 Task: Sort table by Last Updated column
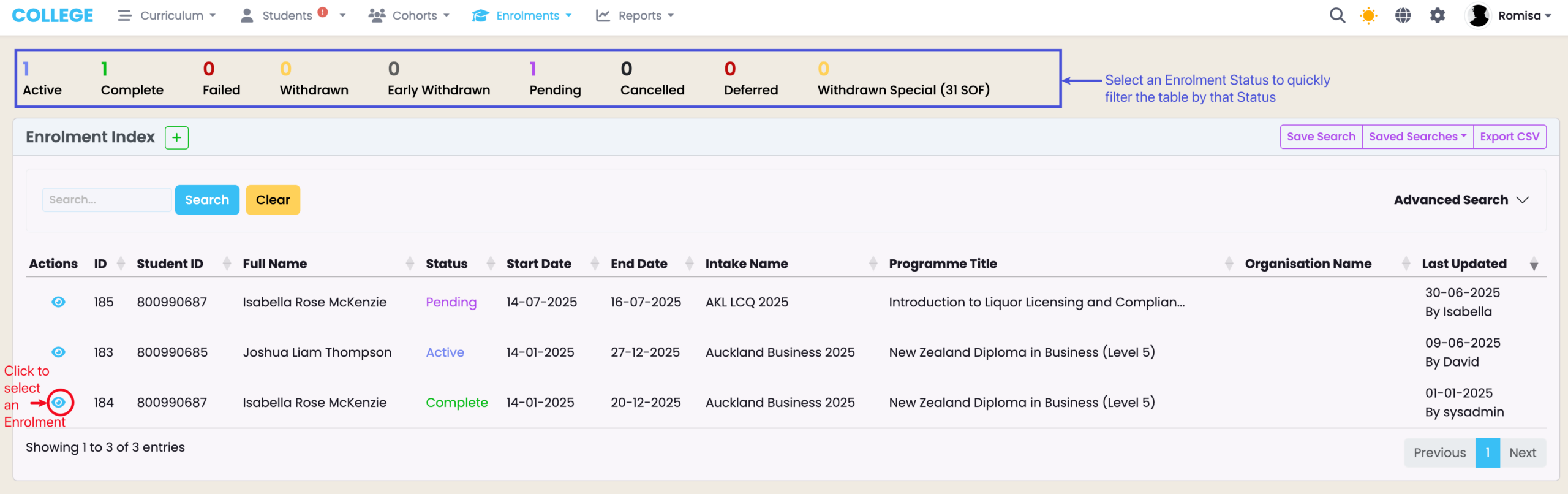click(x=1464, y=264)
